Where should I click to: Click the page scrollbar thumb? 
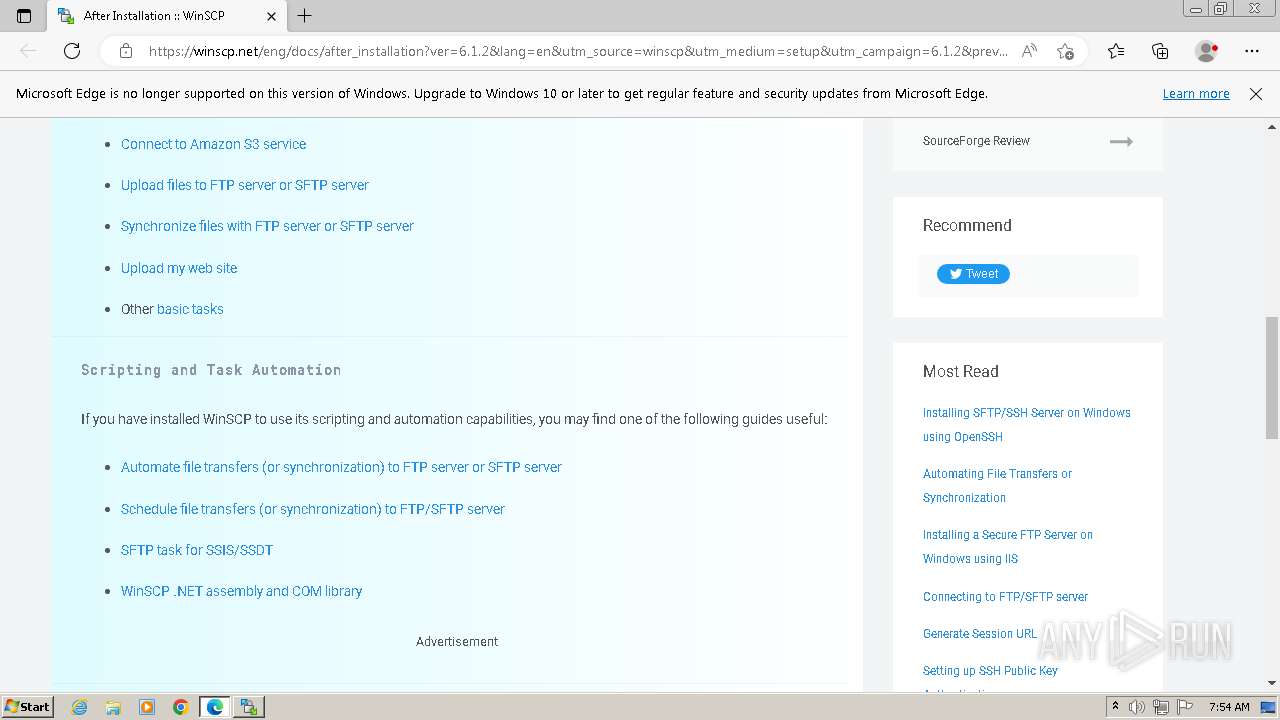click(1272, 378)
